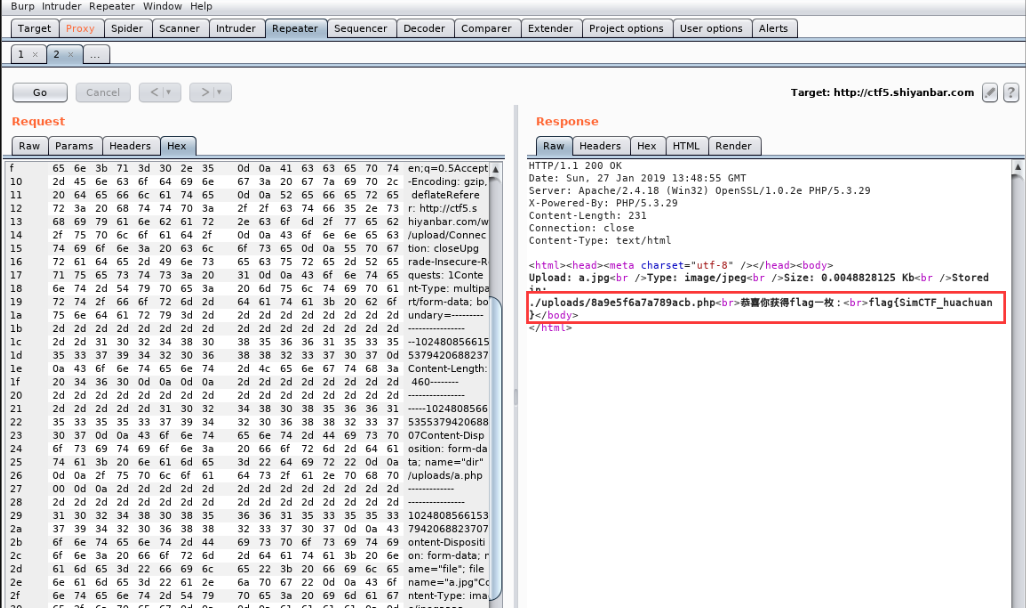This screenshot has width=1026, height=608.
Task: Open the Sequencer tab
Action: 360,28
